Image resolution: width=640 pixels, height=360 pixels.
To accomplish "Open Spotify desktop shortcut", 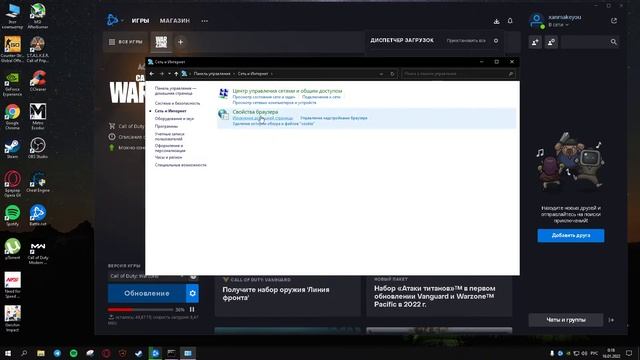I will (12, 216).
